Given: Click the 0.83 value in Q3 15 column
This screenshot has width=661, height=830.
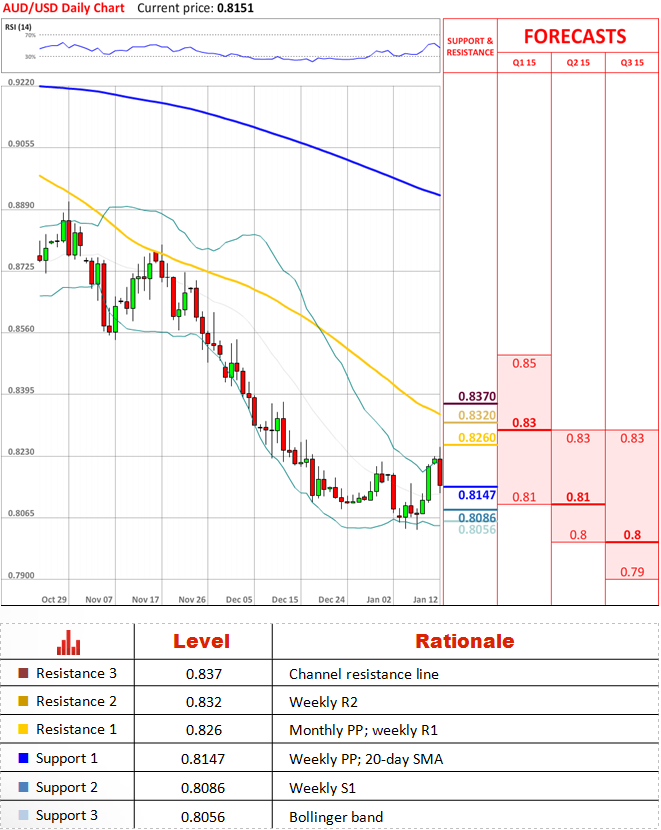Looking at the screenshot, I should [x=632, y=438].
